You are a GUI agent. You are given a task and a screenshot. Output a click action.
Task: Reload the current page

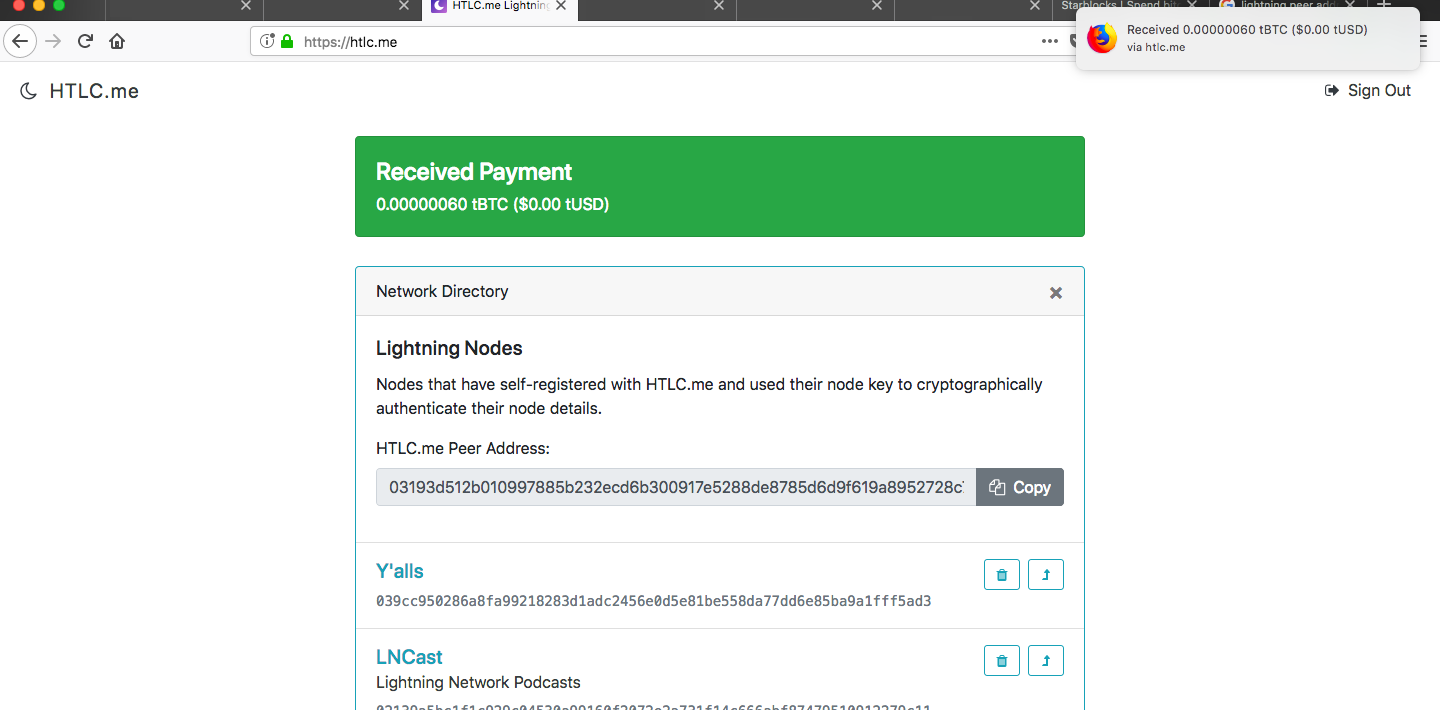tap(85, 41)
